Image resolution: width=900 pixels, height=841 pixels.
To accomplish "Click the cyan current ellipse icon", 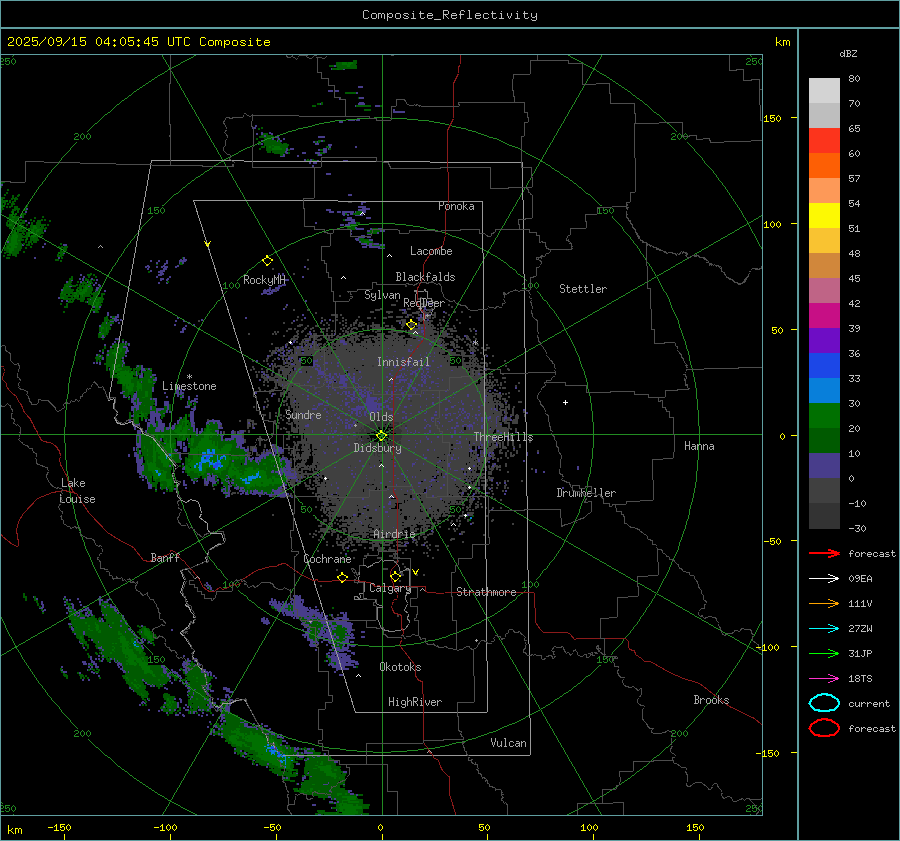I will [x=824, y=703].
